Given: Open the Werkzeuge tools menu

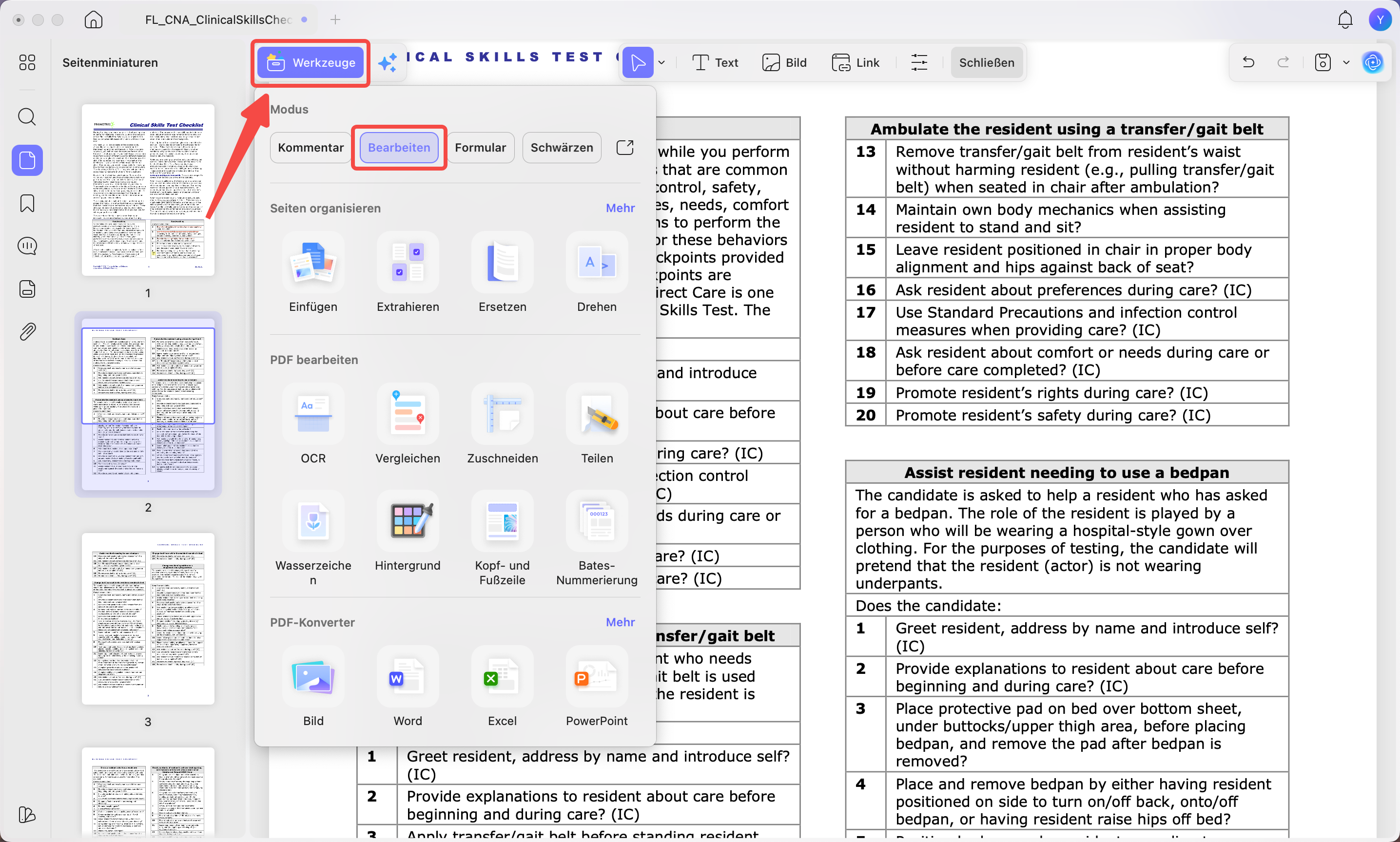Looking at the screenshot, I should [311, 62].
